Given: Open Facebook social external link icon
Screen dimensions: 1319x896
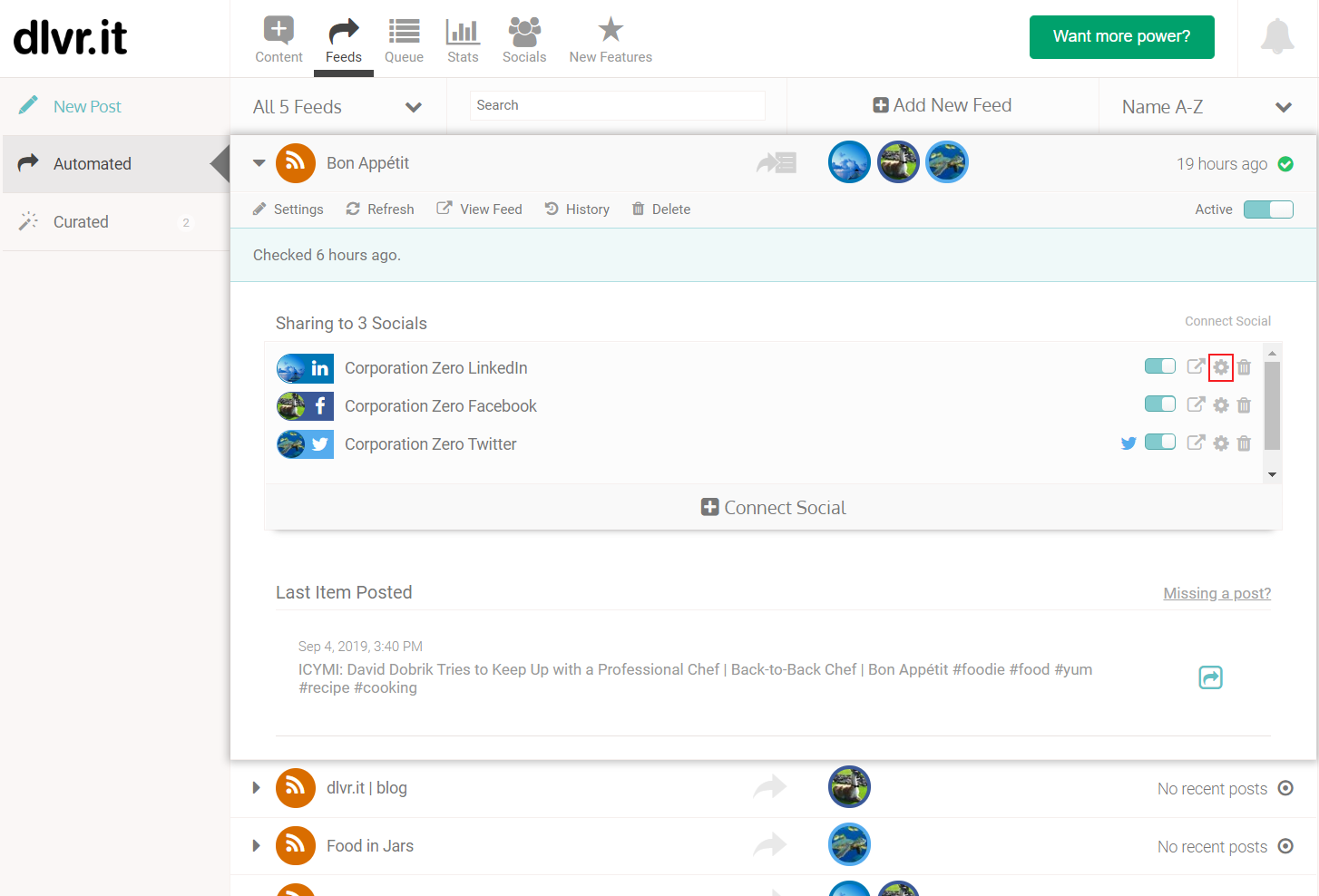Looking at the screenshot, I should click(x=1197, y=404).
